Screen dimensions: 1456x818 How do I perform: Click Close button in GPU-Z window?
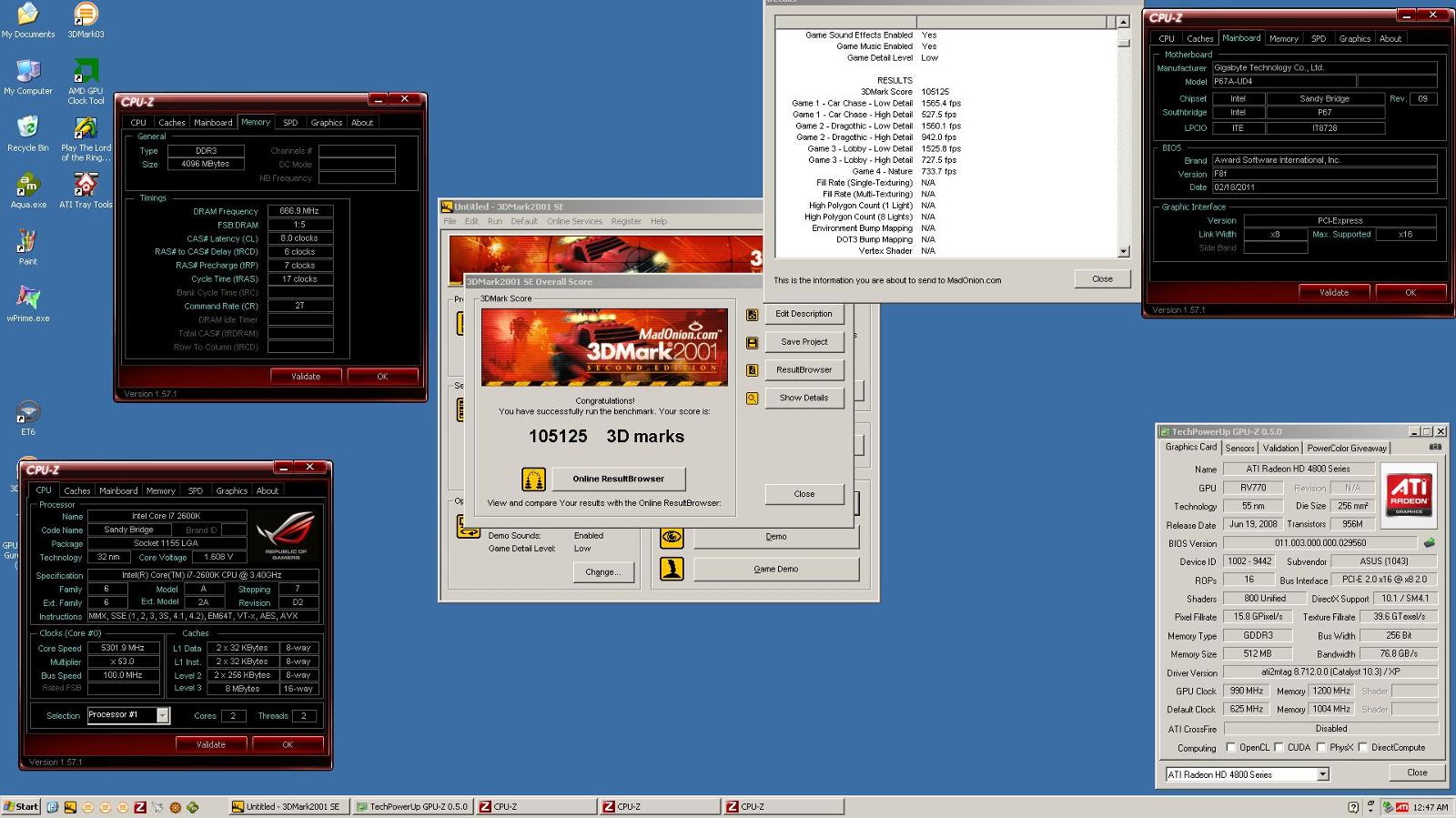coord(1417,773)
